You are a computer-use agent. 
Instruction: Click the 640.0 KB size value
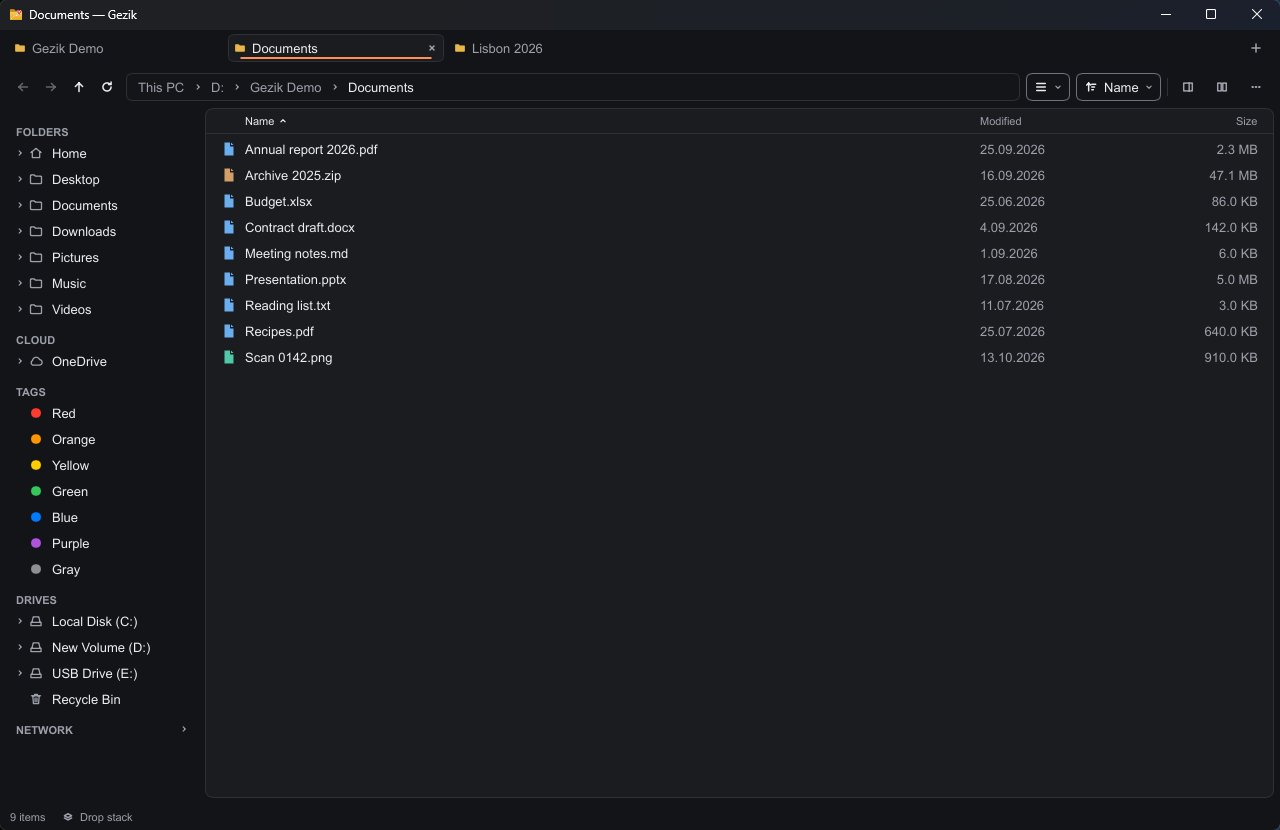[x=1231, y=331]
